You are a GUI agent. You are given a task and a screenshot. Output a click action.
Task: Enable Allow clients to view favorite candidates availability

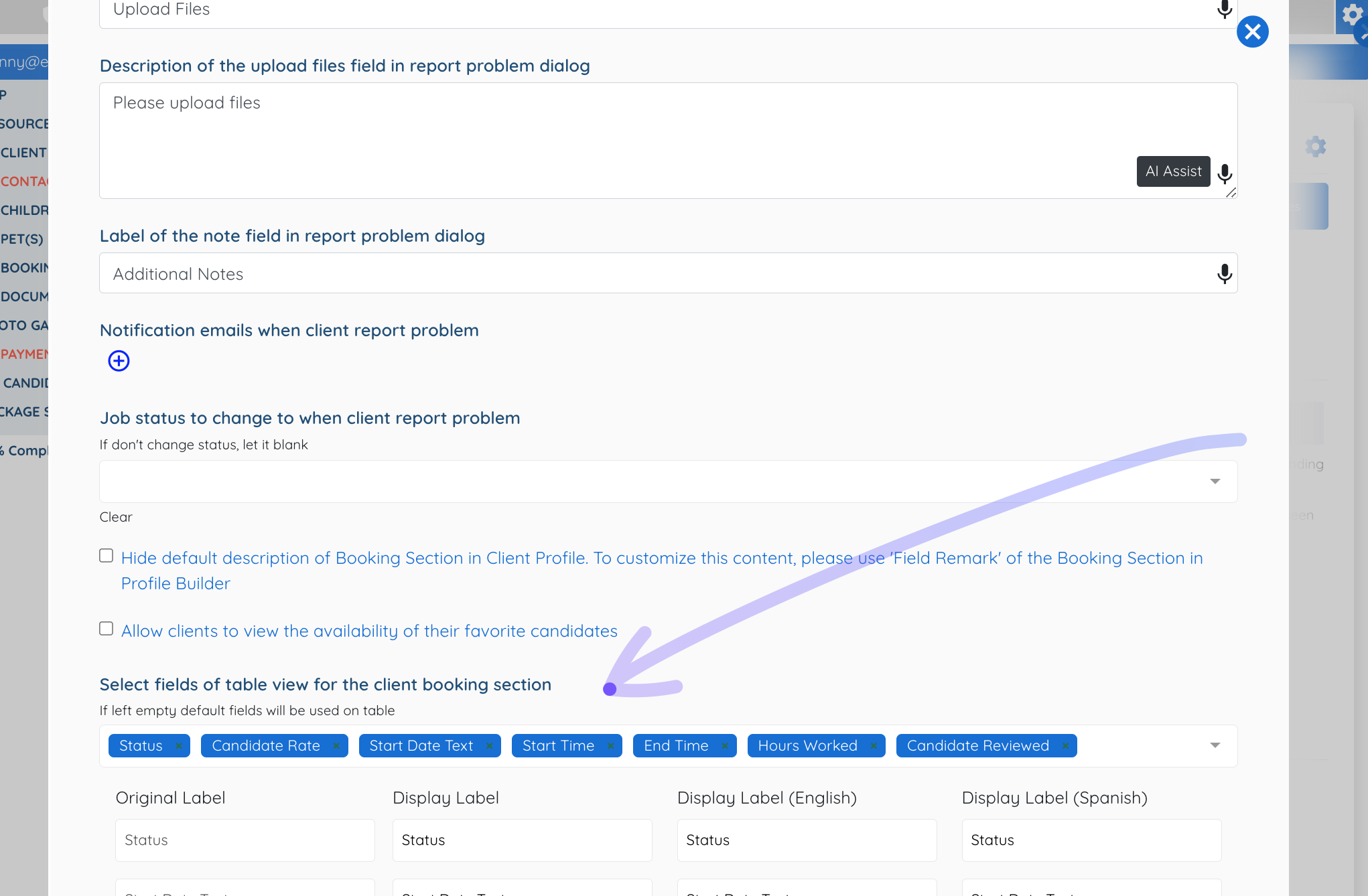point(106,629)
